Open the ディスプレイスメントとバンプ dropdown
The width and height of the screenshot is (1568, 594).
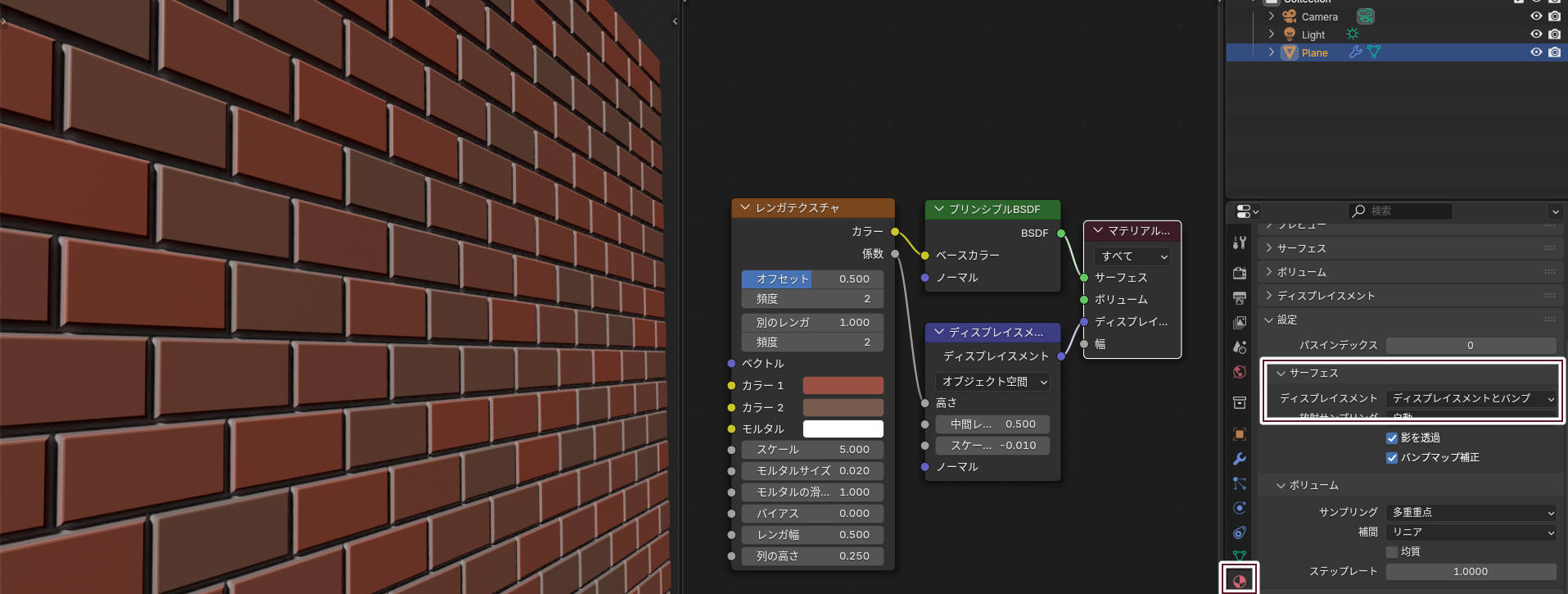tap(1471, 399)
